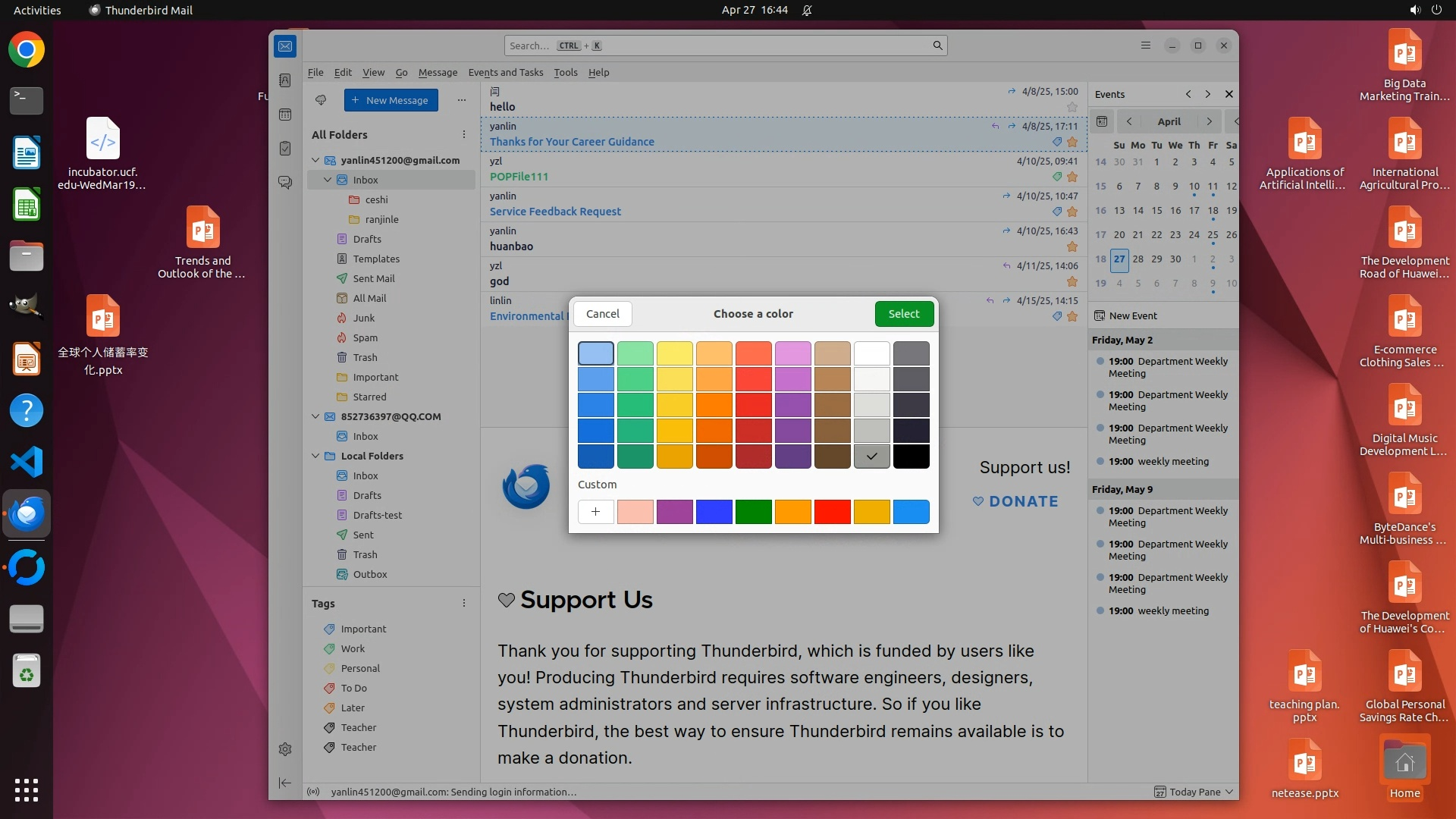Click the Get Messages cloud icon
This screenshot has height=819, width=1456.
tap(321, 100)
